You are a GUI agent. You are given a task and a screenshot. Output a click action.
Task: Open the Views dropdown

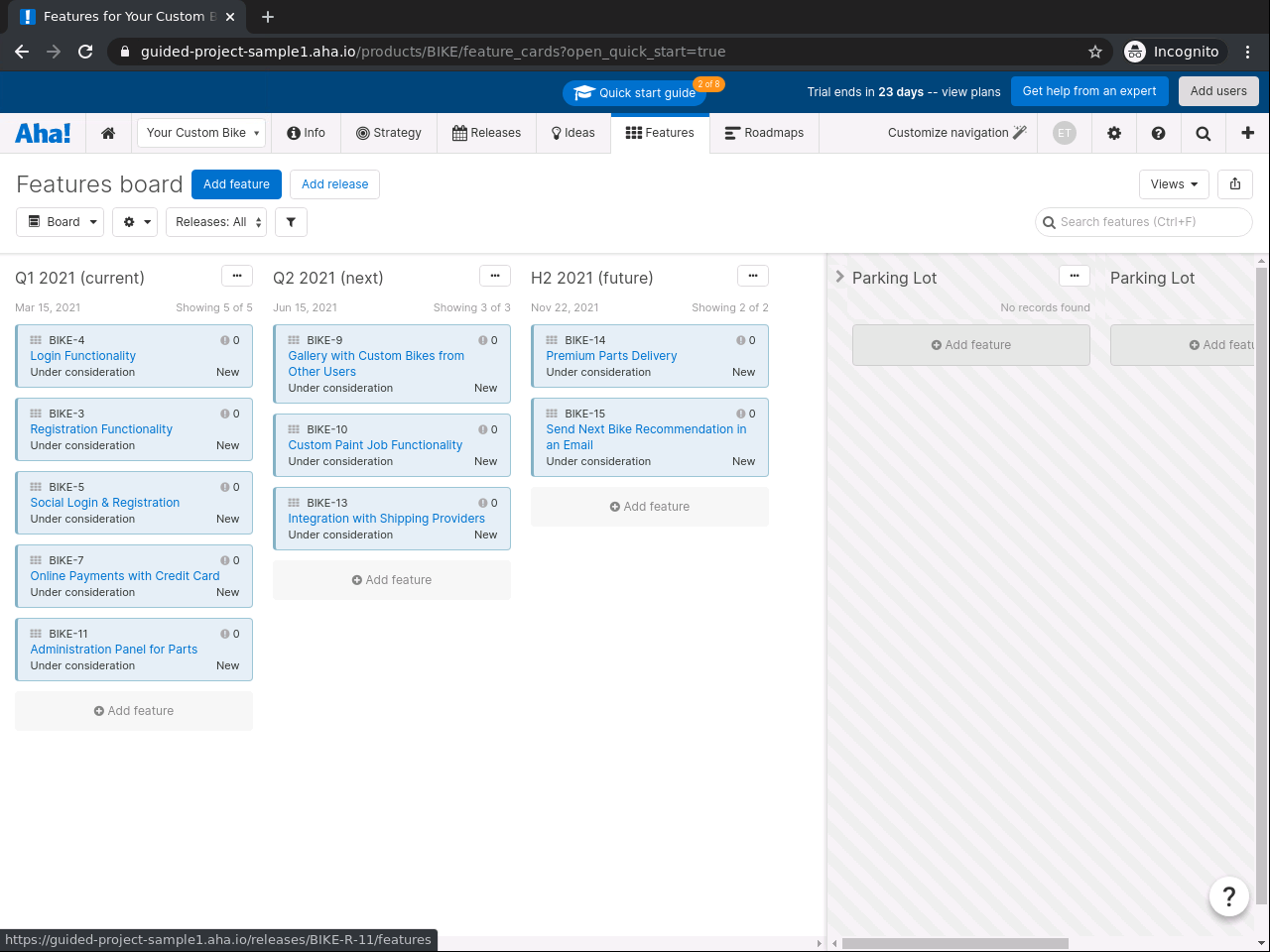(1174, 183)
